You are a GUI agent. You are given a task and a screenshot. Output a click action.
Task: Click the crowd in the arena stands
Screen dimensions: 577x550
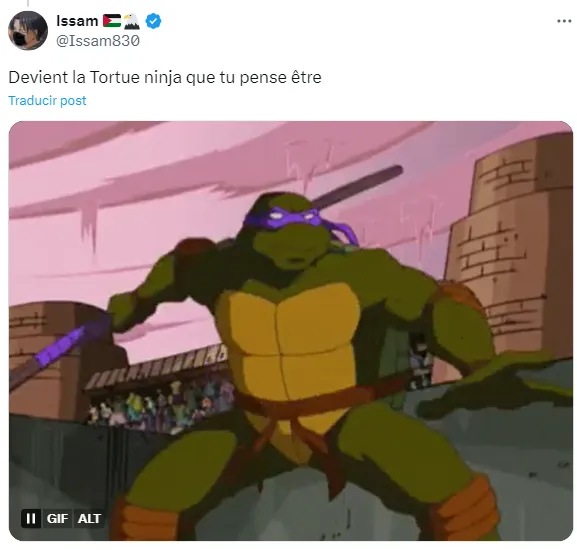click(x=158, y=407)
